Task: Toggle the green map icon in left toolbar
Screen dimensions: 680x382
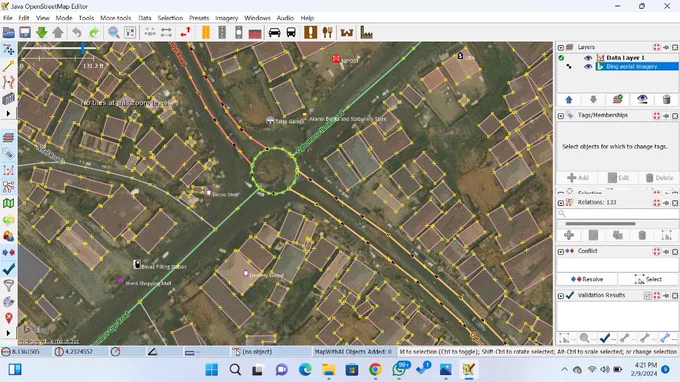Action: [x=9, y=203]
